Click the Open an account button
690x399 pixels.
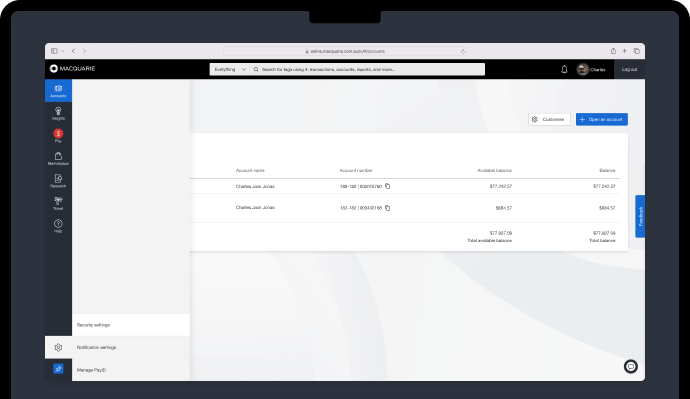(x=602, y=119)
